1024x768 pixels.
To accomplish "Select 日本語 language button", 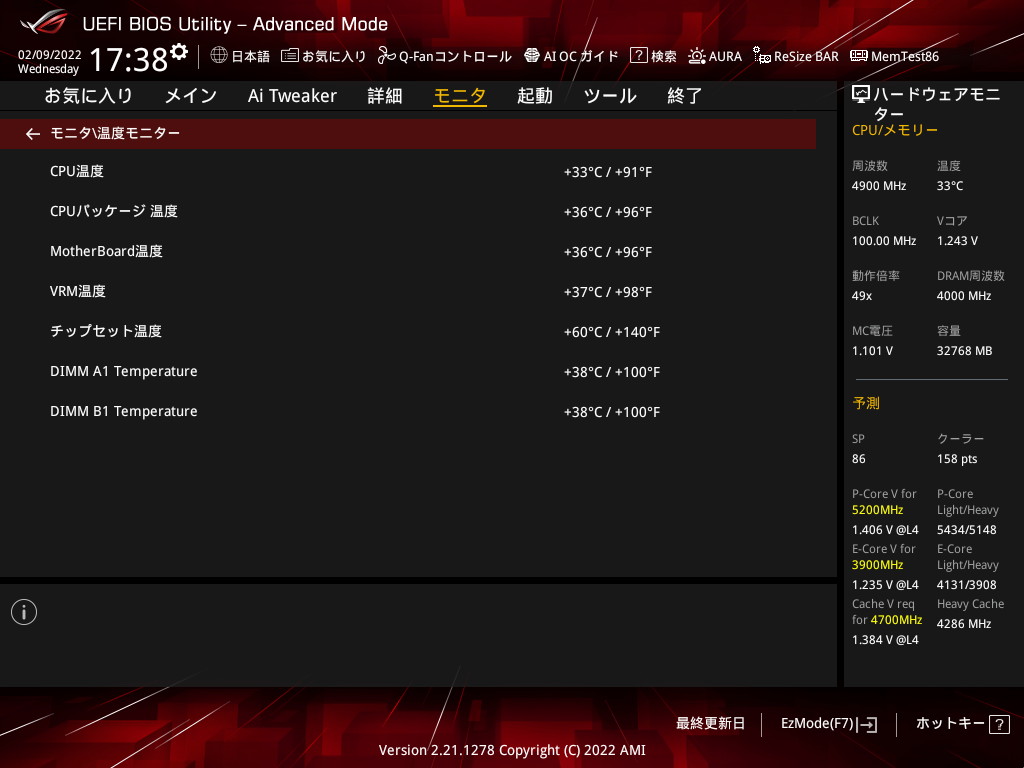I will click(251, 56).
